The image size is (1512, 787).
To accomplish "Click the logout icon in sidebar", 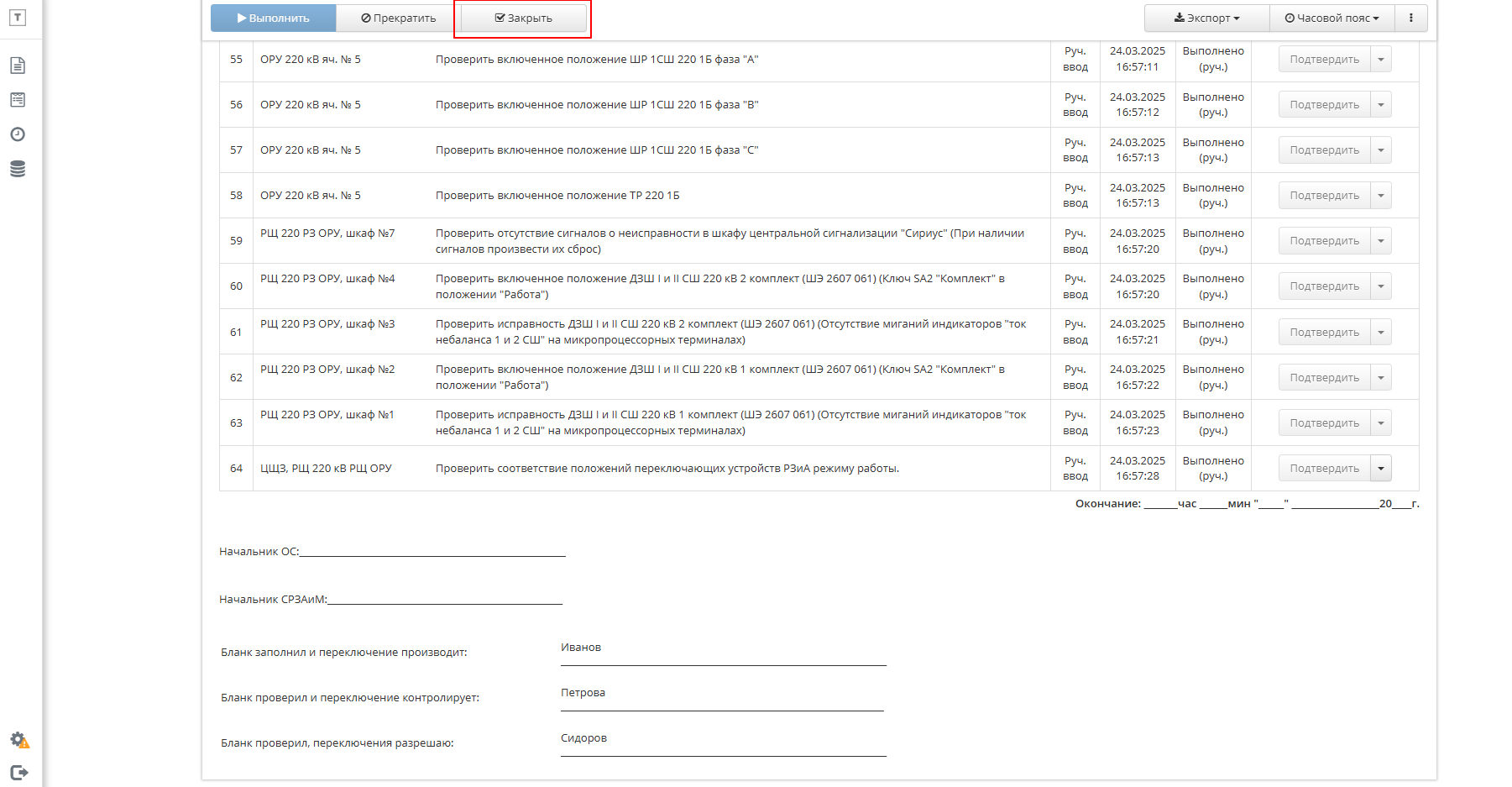I will (19, 773).
